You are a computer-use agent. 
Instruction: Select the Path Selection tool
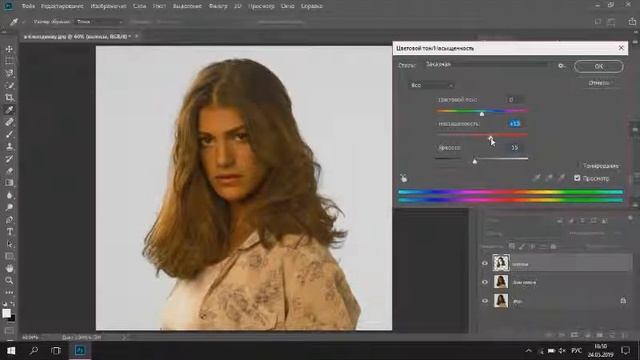(9, 244)
